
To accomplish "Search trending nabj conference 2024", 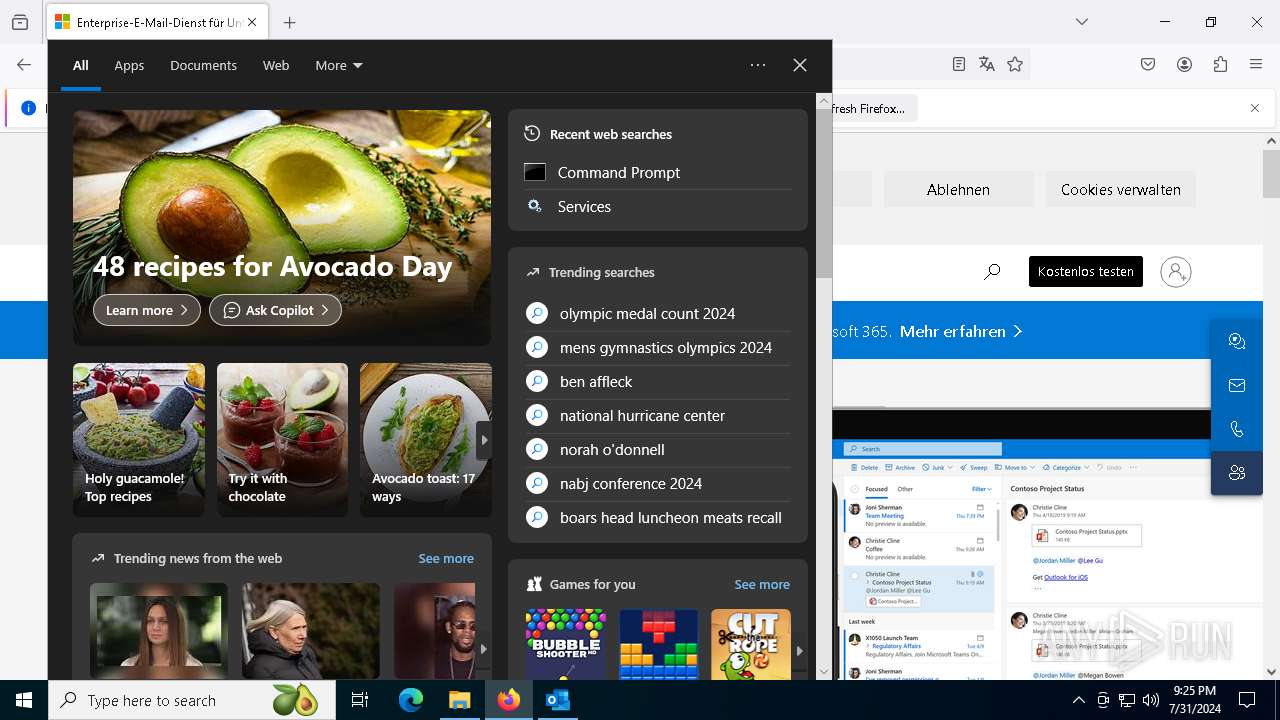I will [658, 483].
